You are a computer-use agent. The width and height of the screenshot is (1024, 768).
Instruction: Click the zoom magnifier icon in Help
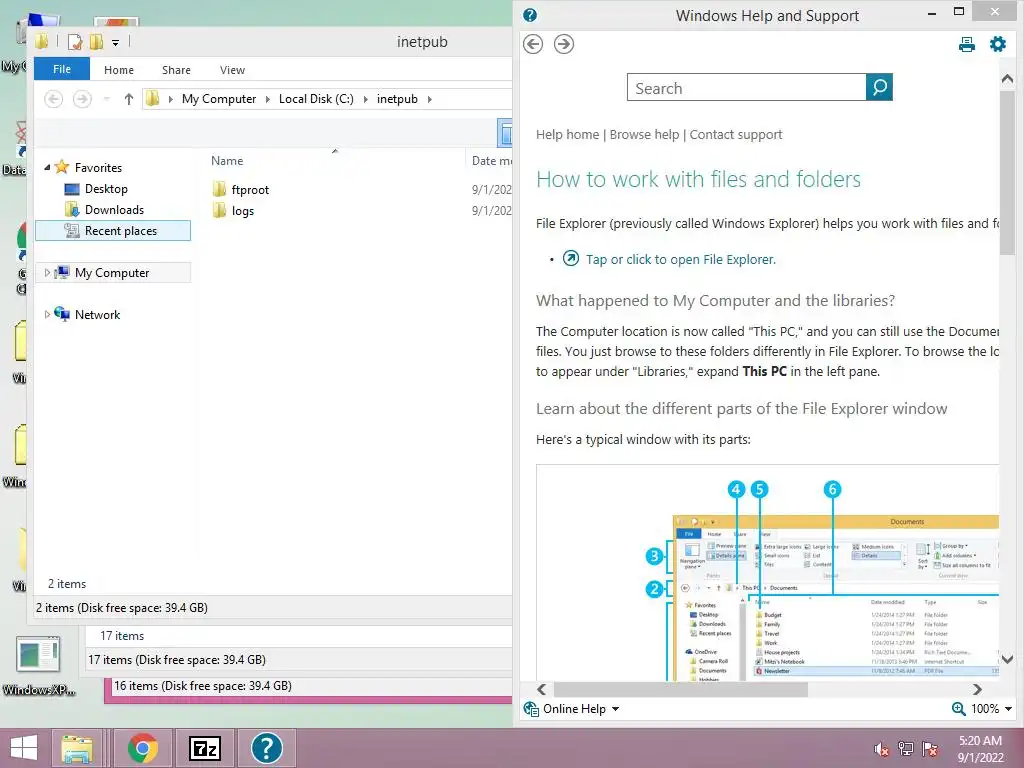[958, 709]
